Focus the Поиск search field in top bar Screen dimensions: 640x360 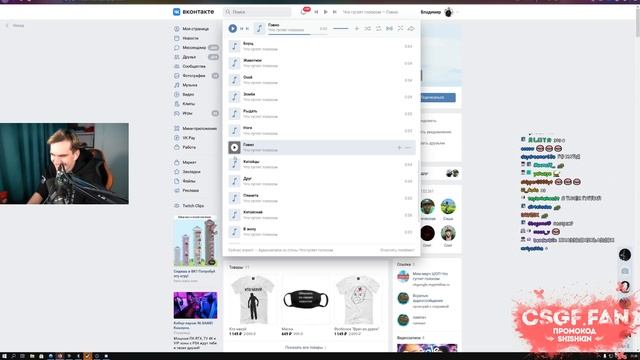point(258,12)
